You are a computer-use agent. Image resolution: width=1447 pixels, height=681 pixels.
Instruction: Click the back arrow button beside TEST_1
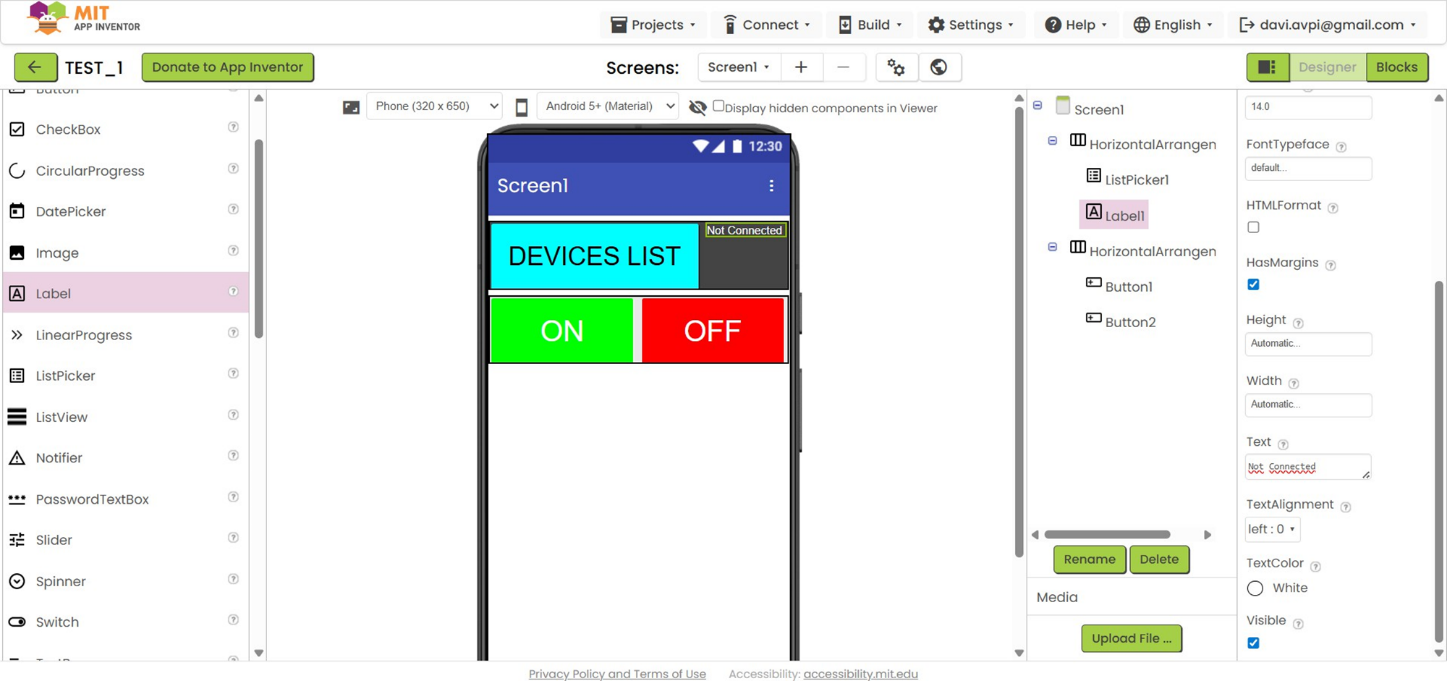coord(35,67)
